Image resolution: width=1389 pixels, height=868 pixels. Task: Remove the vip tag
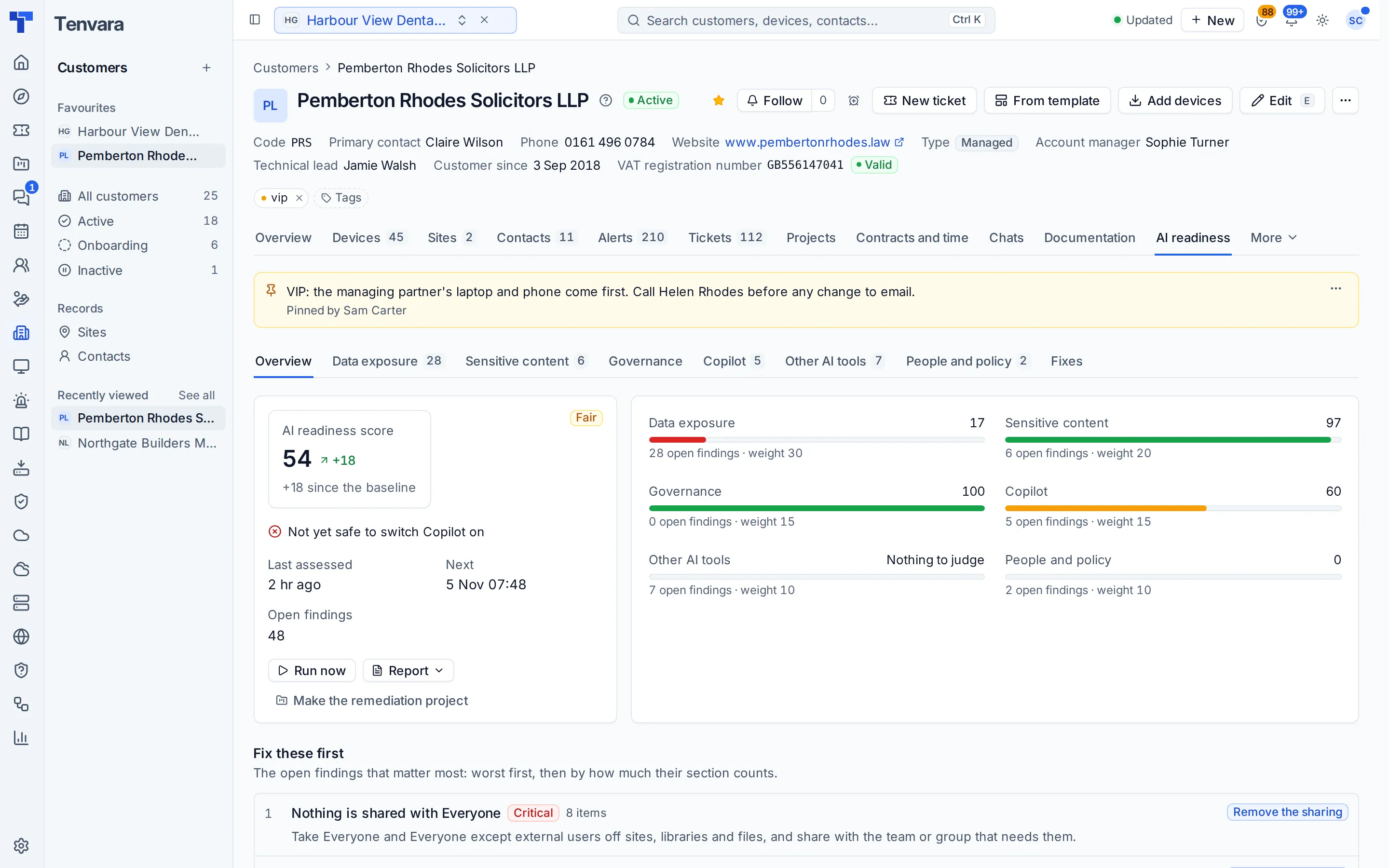click(299, 198)
